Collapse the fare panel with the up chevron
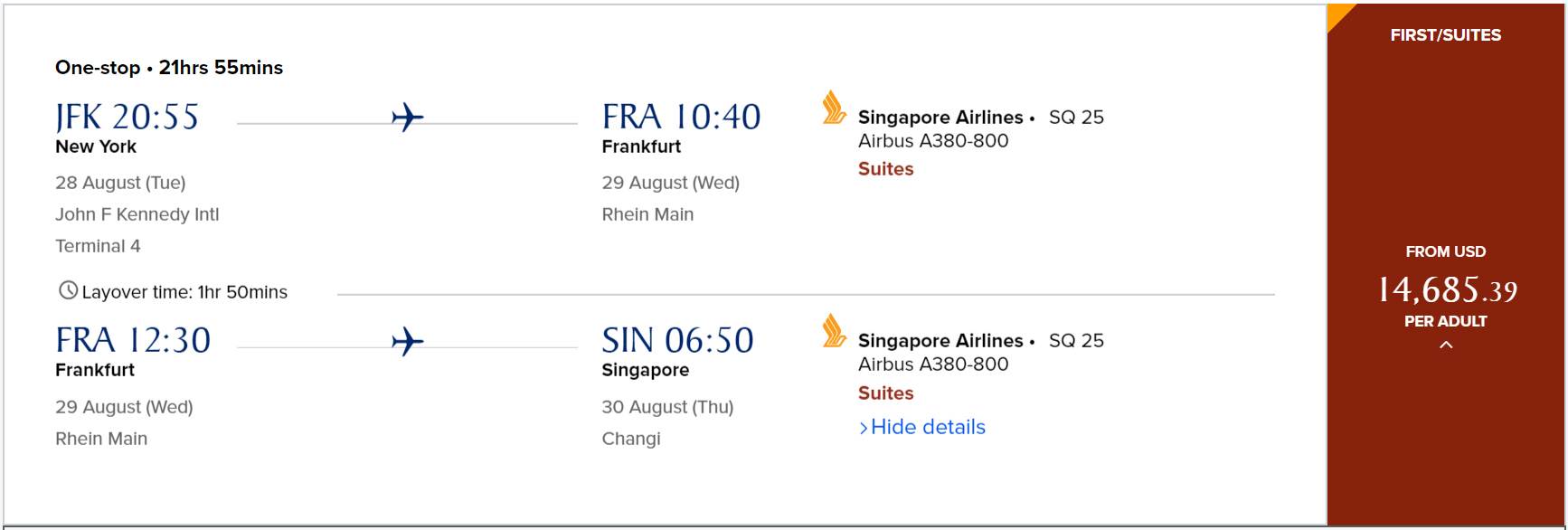Viewport: 1568px width, 530px height. pyautogui.click(x=1445, y=345)
